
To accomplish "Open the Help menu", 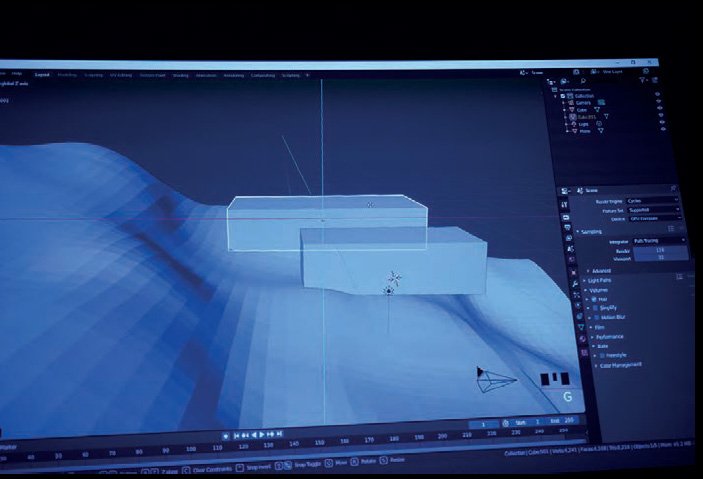I will click(x=17, y=74).
